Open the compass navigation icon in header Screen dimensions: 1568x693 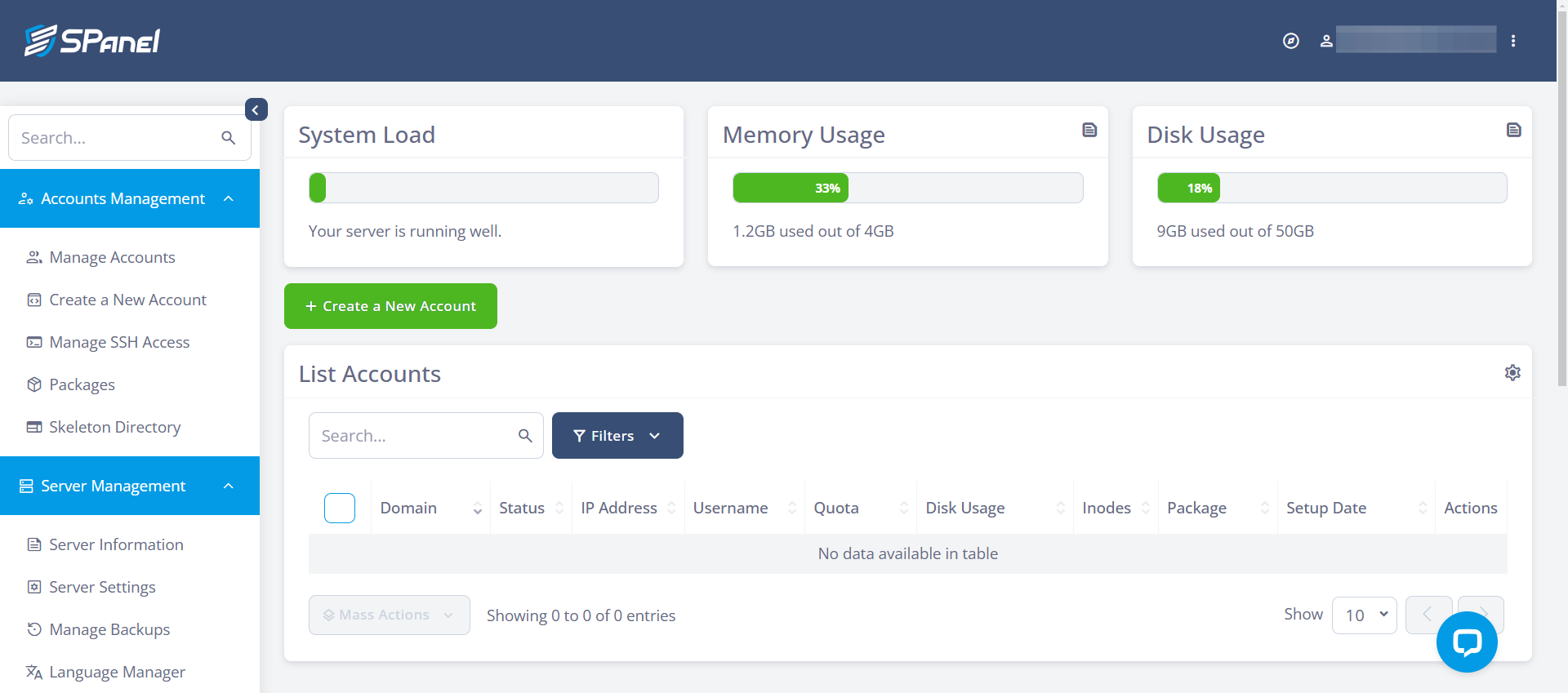tap(1291, 41)
